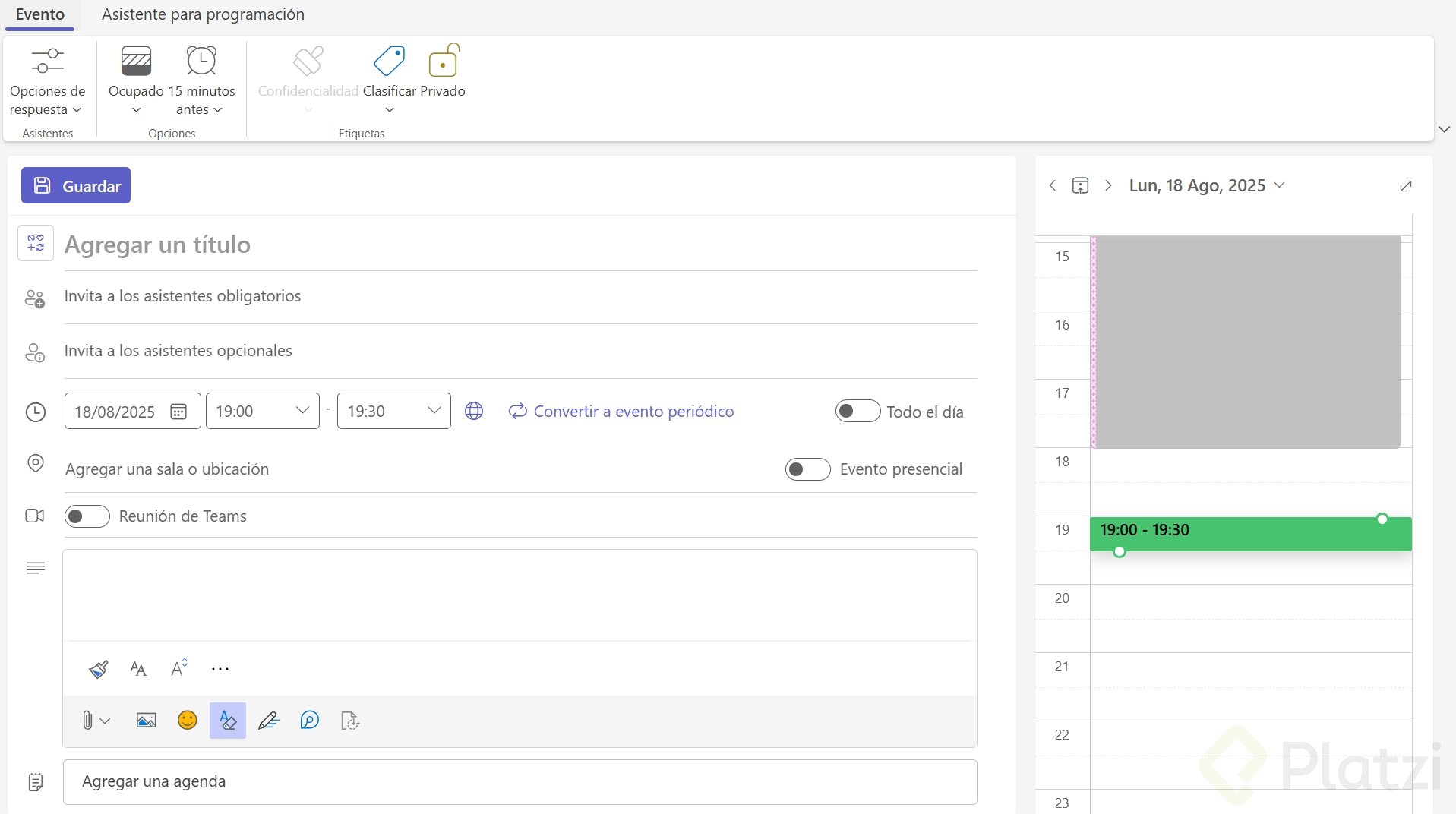The image size is (1456, 814).
Task: Open Opciones de respuesta settings
Action: point(47,81)
